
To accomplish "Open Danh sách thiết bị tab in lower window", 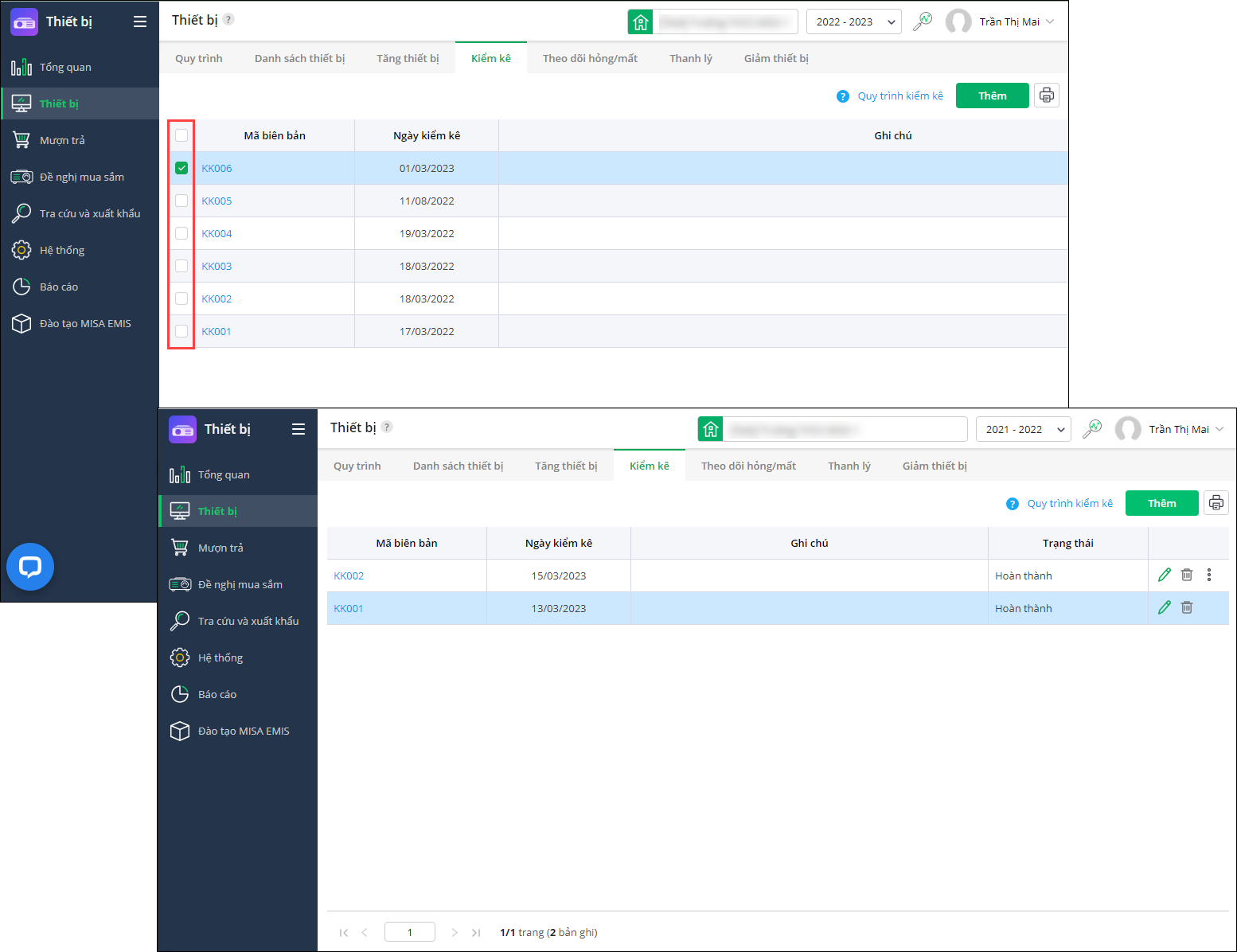I will click(458, 466).
